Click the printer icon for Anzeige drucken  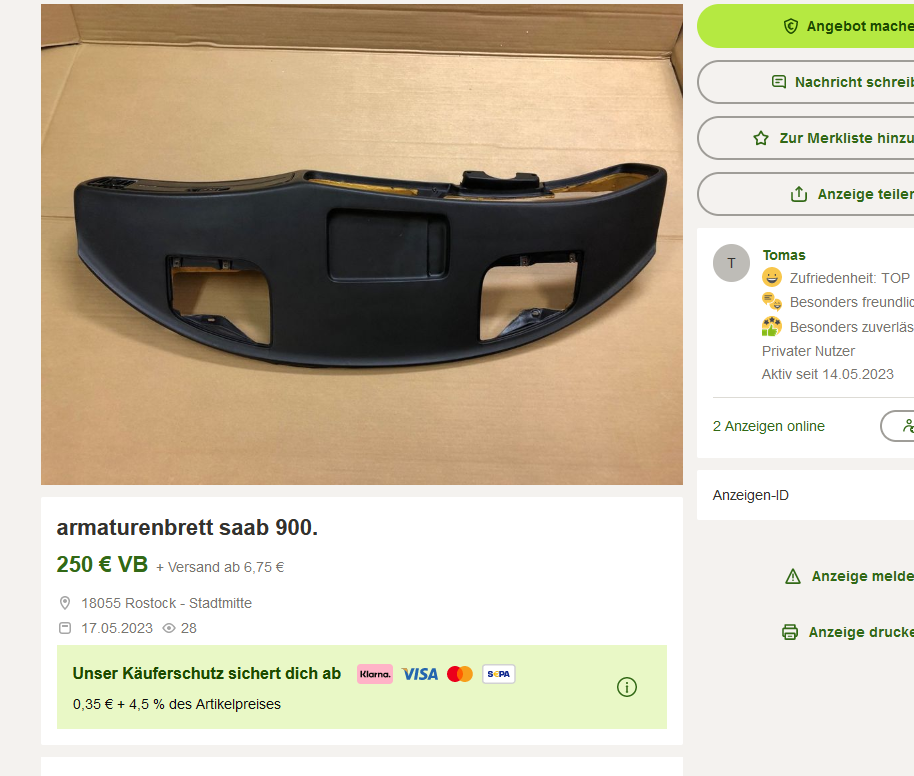[x=790, y=632]
